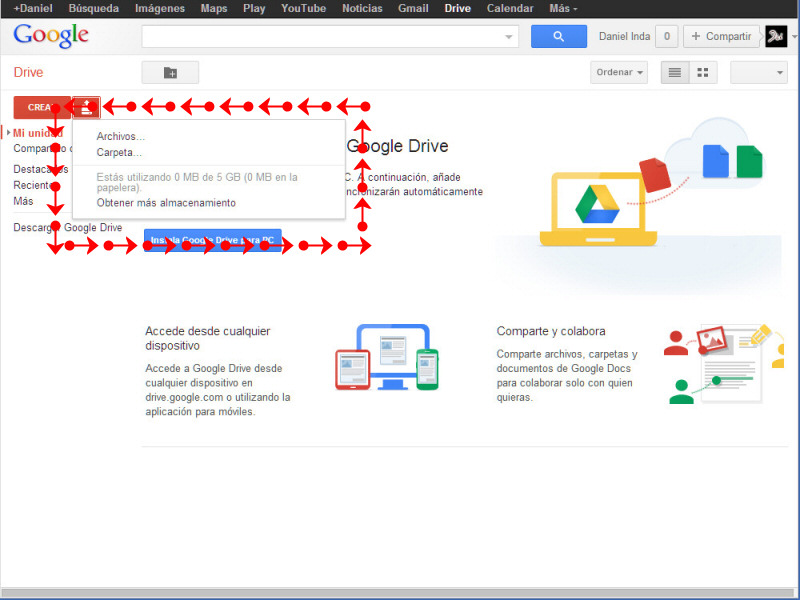This screenshot has width=800, height=600.
Task: Open Destacados in sidebar
Action: coord(41,169)
